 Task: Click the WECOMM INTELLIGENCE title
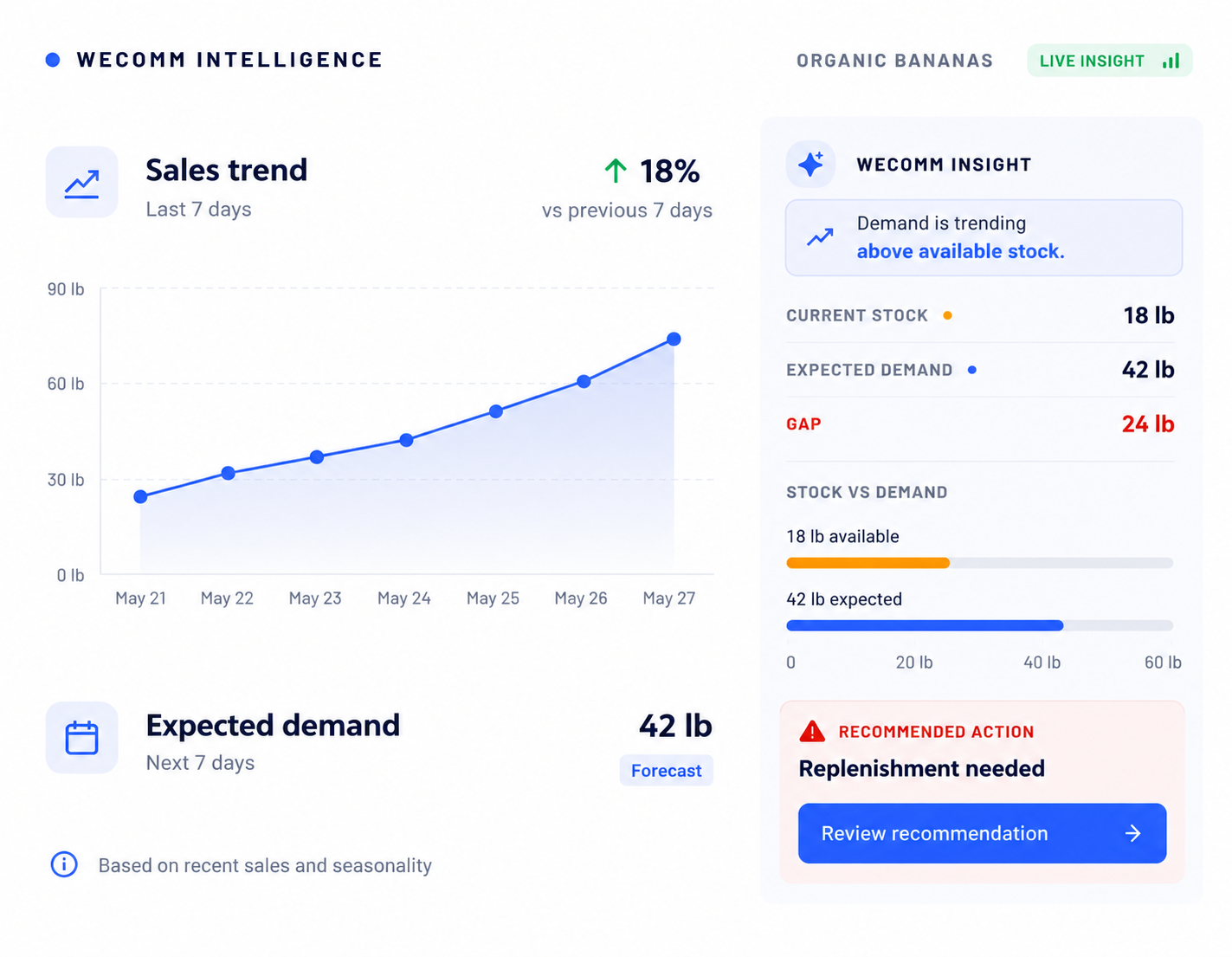[229, 60]
